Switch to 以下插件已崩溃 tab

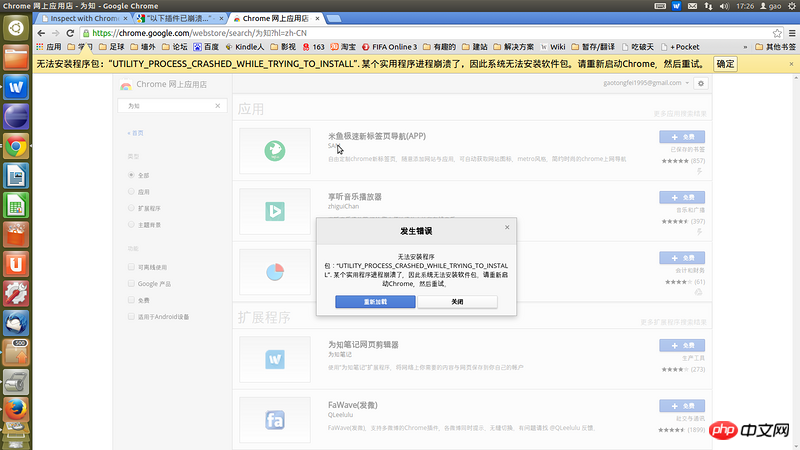click(x=180, y=18)
